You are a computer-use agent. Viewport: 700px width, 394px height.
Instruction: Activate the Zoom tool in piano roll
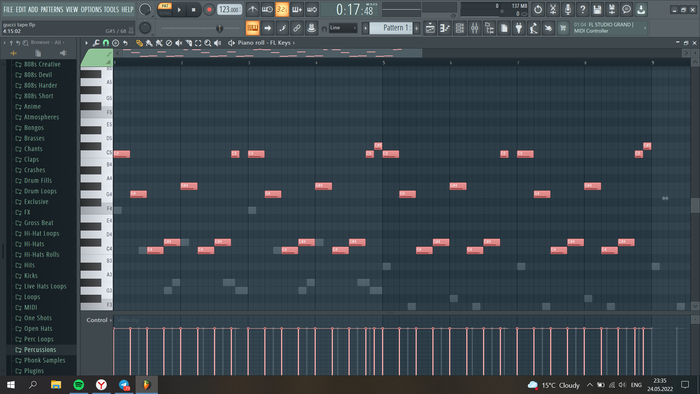point(208,43)
